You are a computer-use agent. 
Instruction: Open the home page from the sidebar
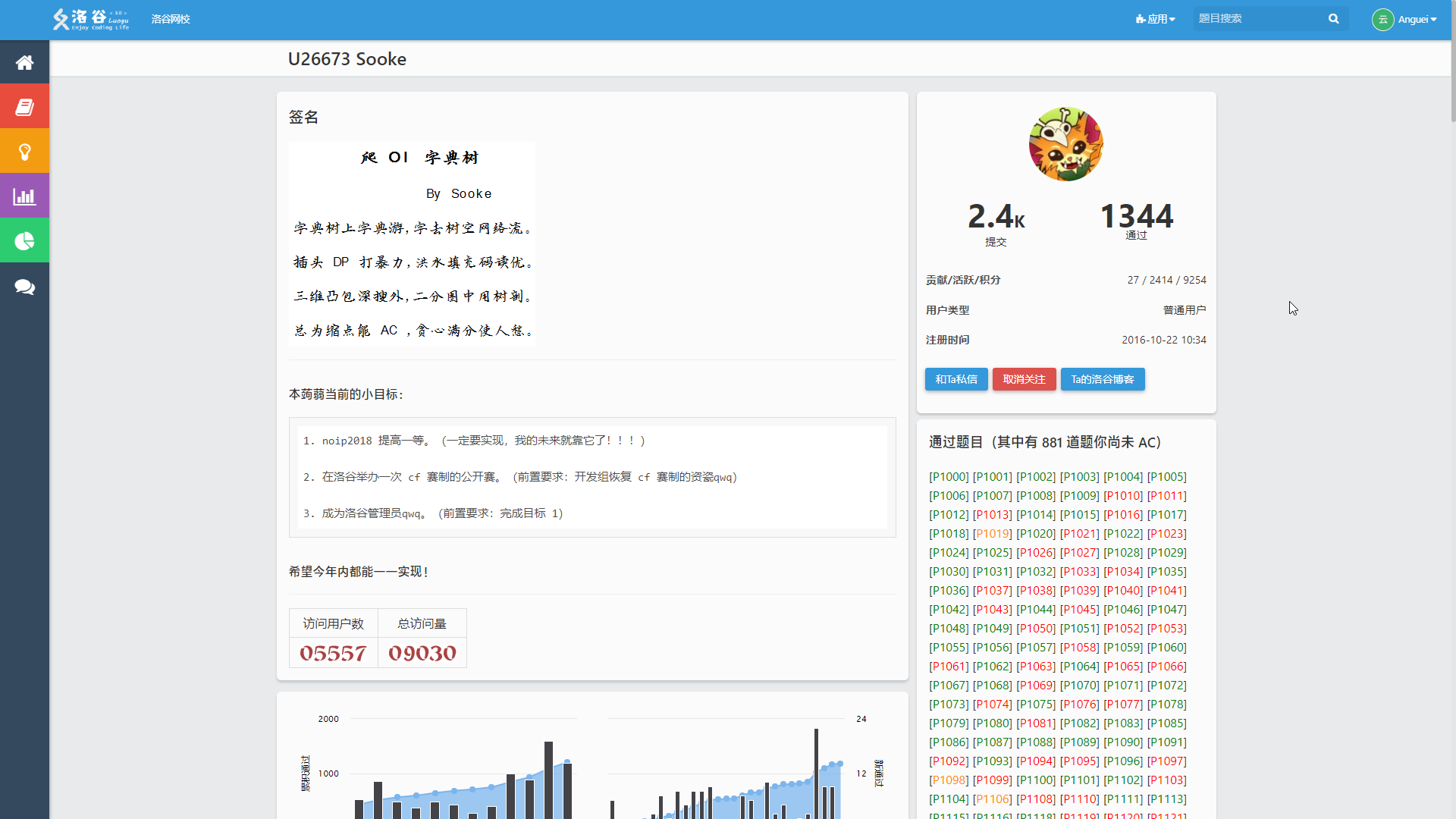coord(24,61)
